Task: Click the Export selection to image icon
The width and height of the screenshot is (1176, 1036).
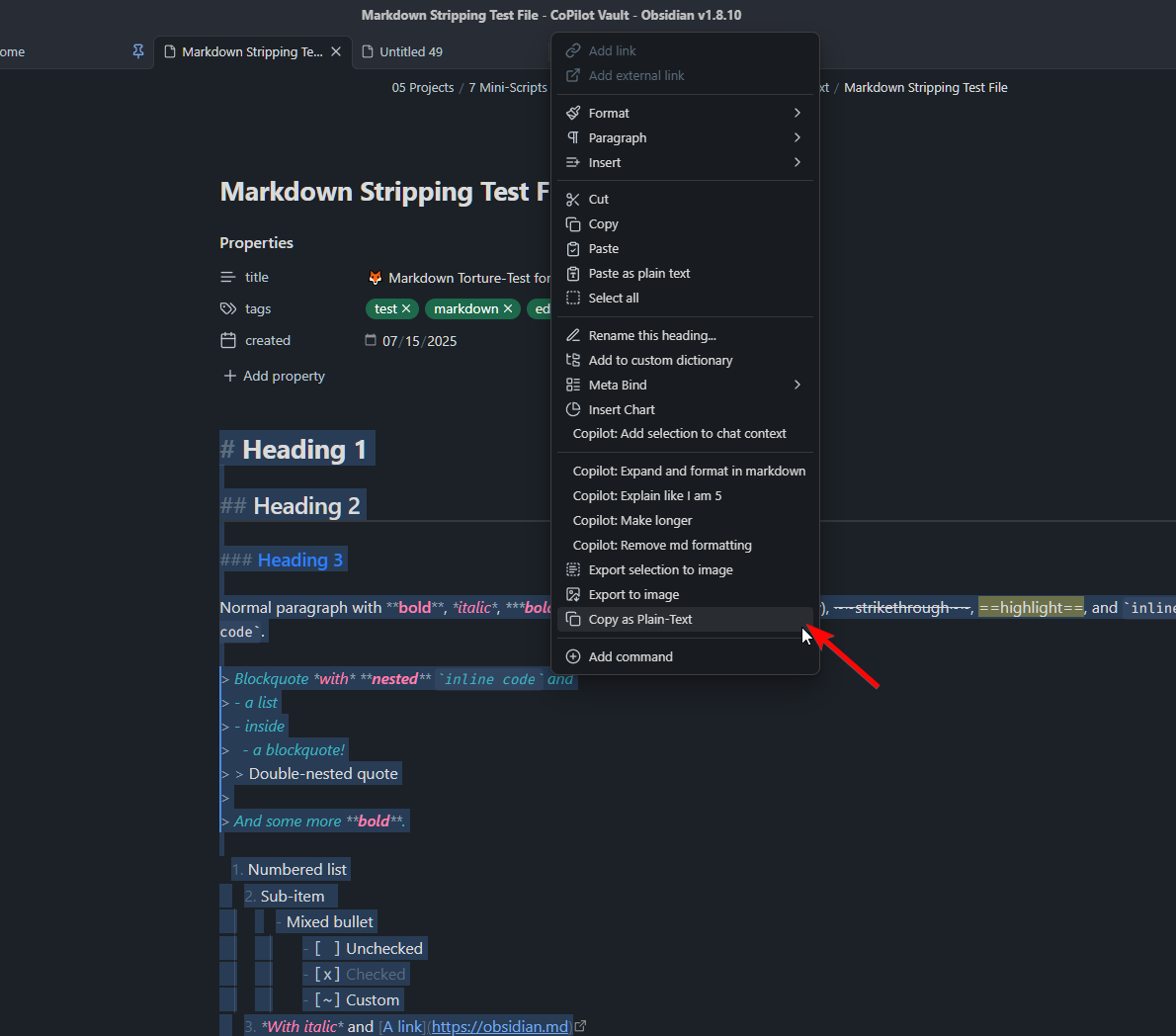Action: click(x=573, y=570)
